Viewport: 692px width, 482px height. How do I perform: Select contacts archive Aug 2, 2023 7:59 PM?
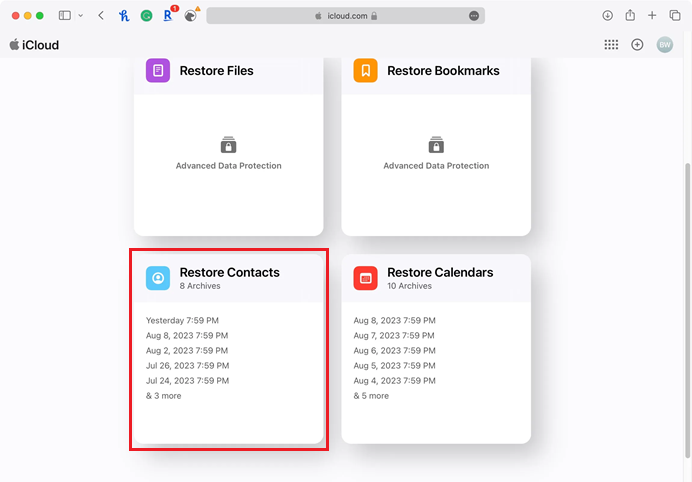187,350
